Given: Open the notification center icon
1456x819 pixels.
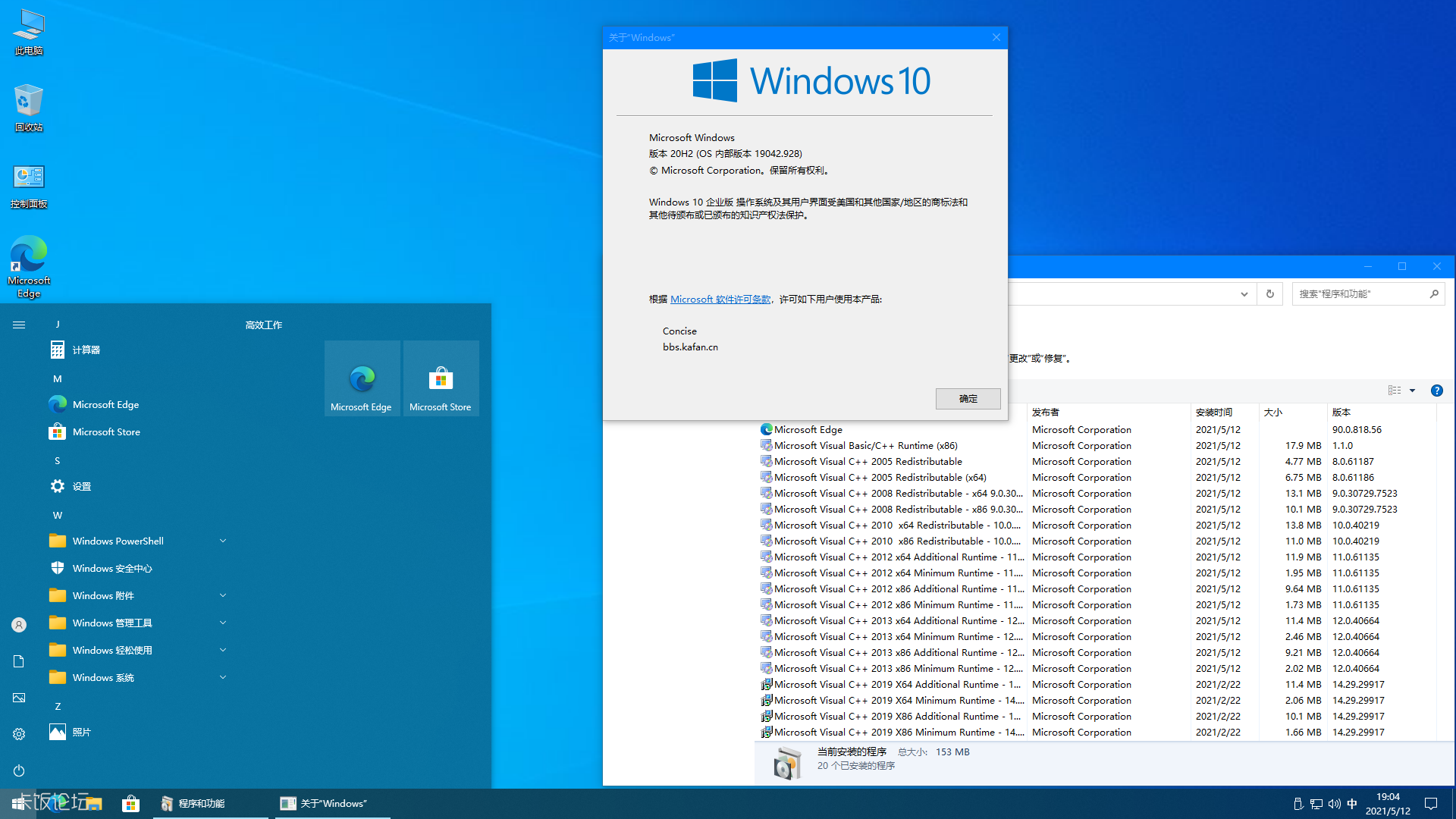Looking at the screenshot, I should [x=1431, y=804].
